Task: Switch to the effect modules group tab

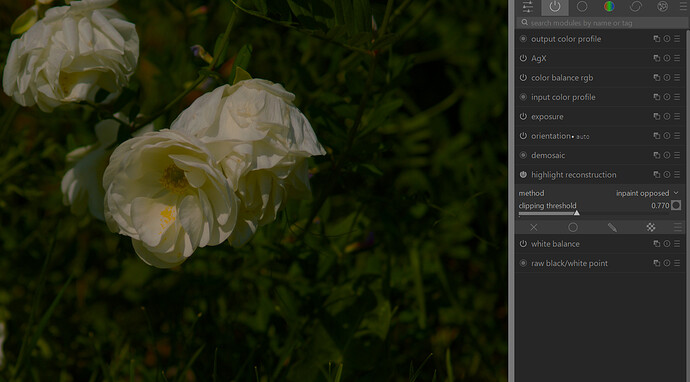Action: coord(663,7)
